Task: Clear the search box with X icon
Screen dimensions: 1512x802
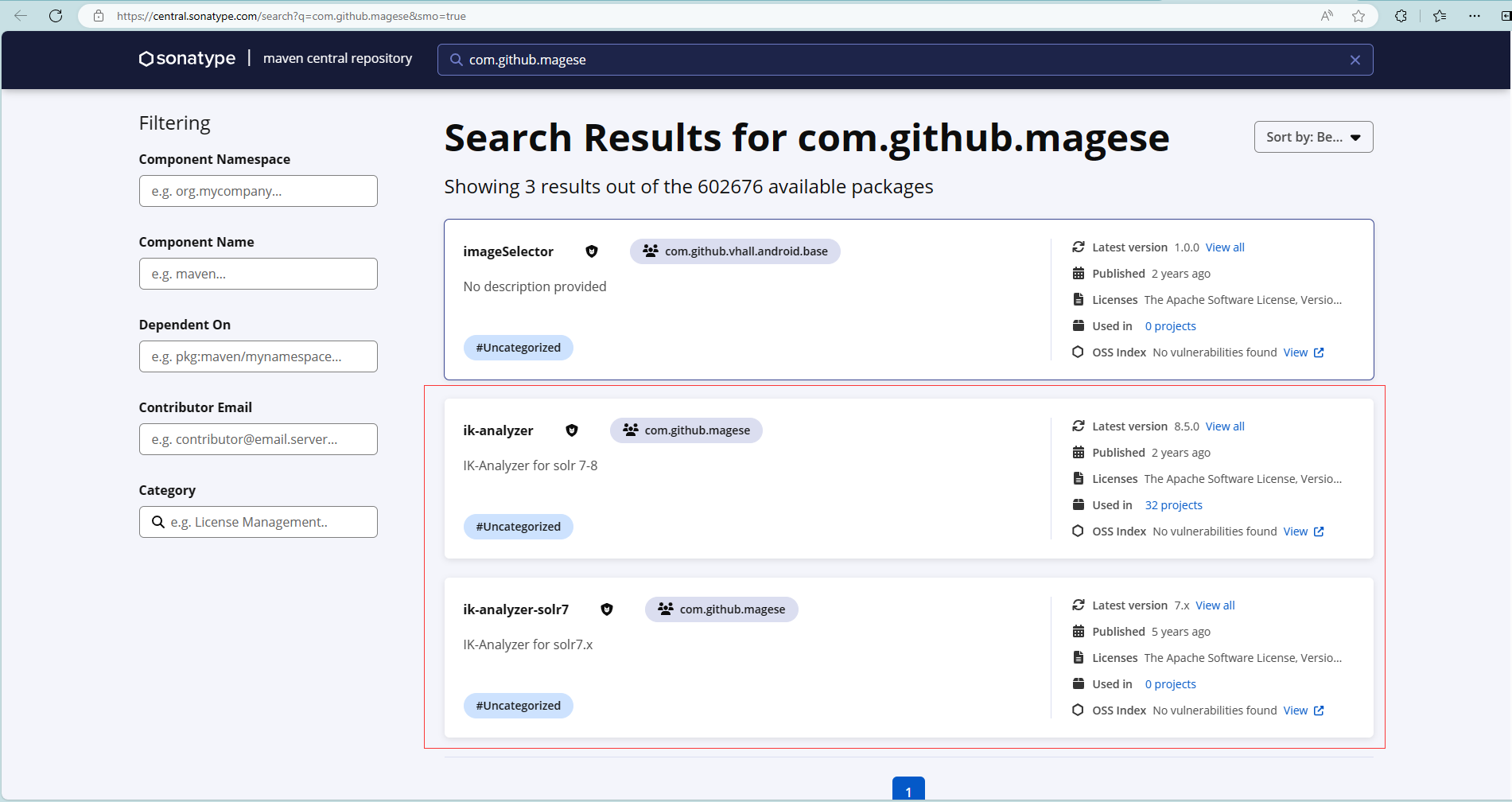Action: tap(1355, 60)
